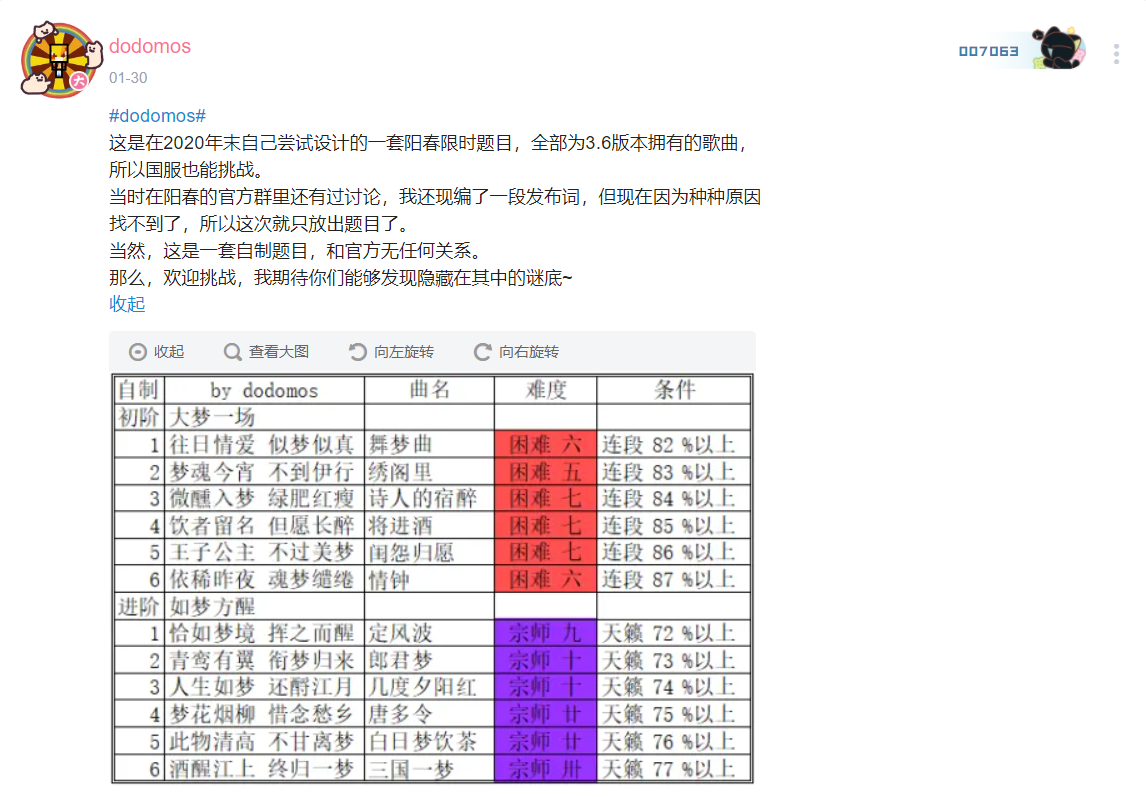Click the 舞梦曲 song name cell
Viewport: 1146px width, 797px height.
[x=429, y=444]
